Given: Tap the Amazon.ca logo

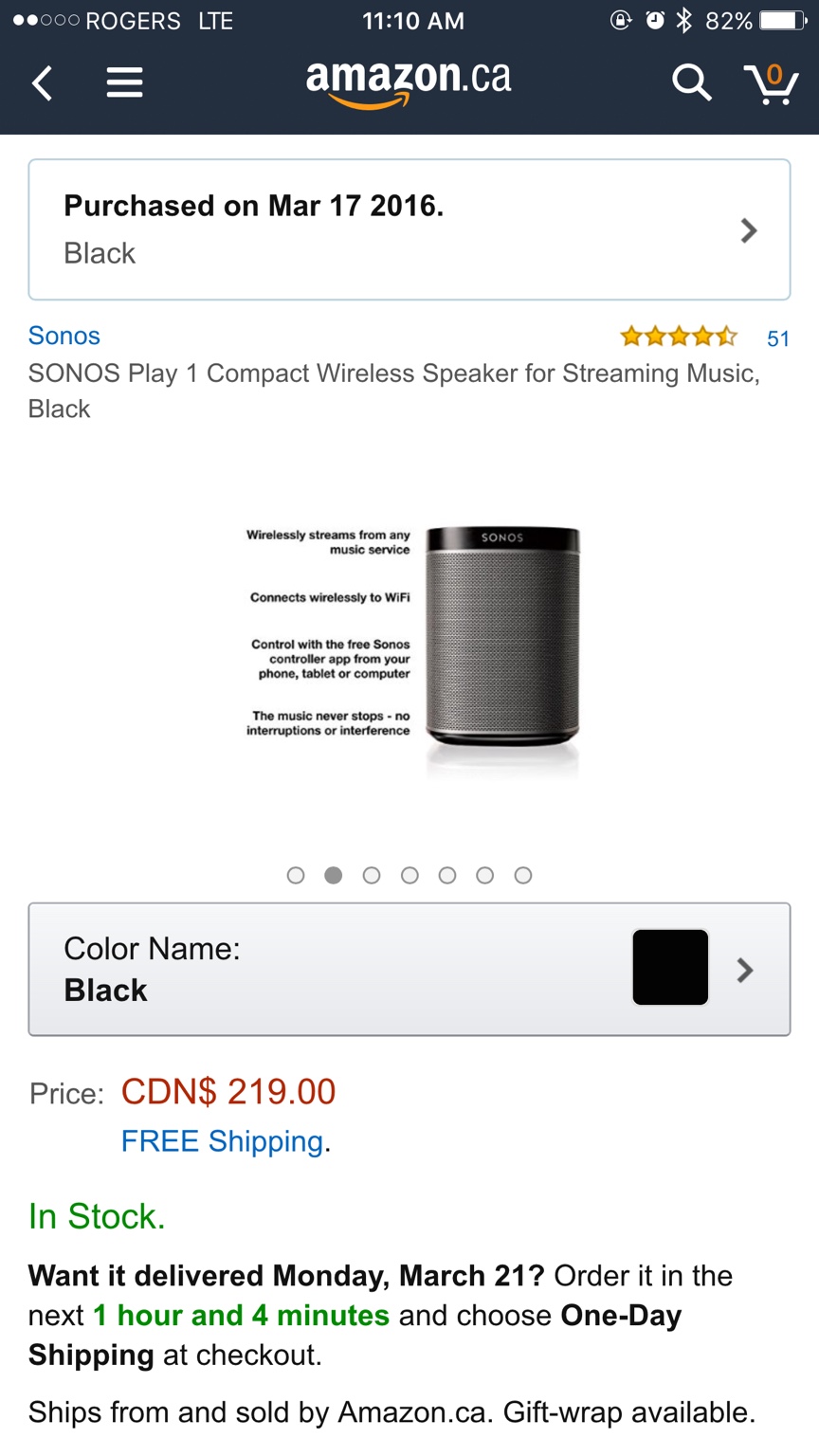Looking at the screenshot, I should pos(409,83).
